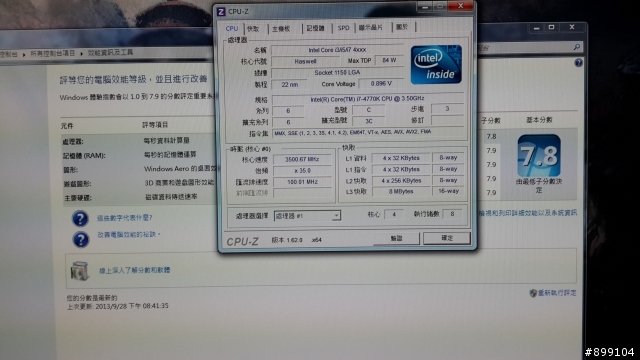
Task: Select the CPU tab in CPU-Z
Action: (232, 28)
